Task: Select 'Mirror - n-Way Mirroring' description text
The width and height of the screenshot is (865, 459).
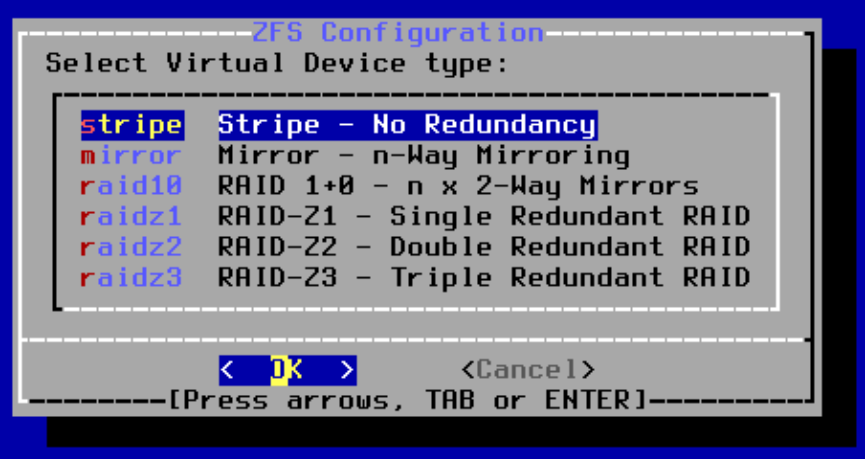Action: click(424, 155)
